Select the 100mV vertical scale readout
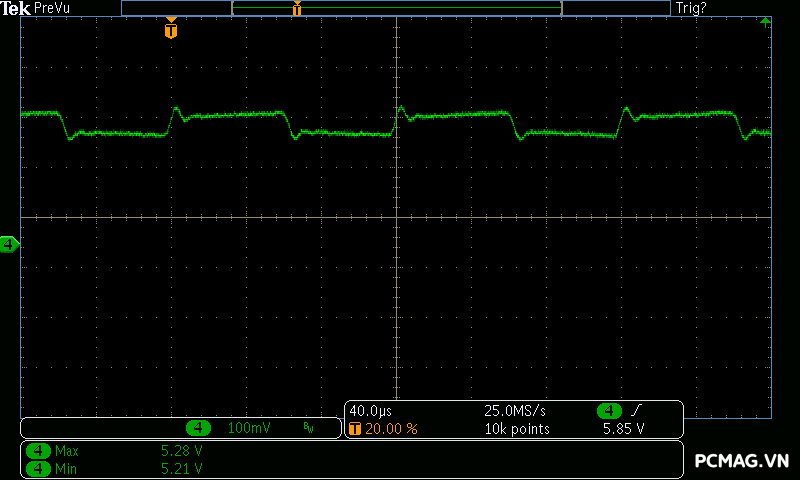The height and width of the screenshot is (480, 800). click(x=248, y=428)
